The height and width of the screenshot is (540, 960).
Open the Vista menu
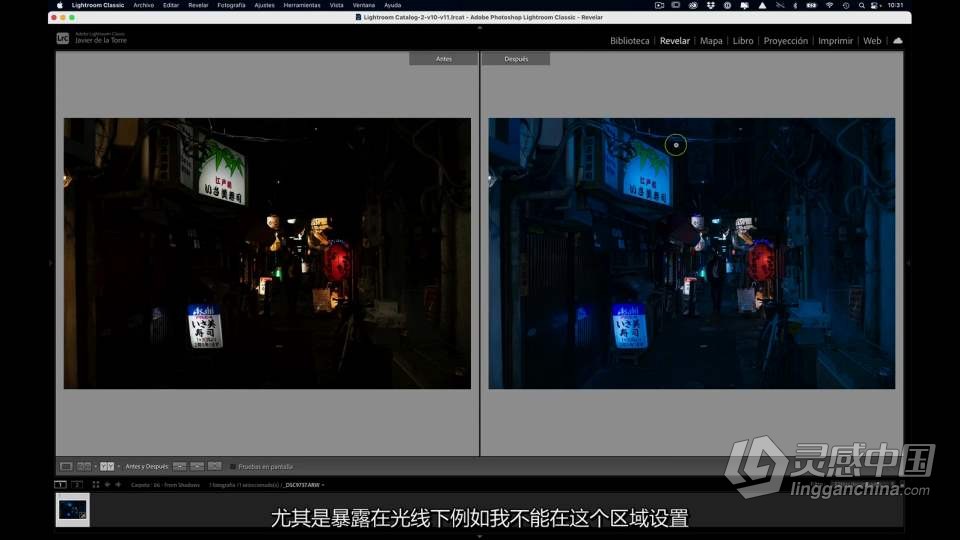pos(337,5)
